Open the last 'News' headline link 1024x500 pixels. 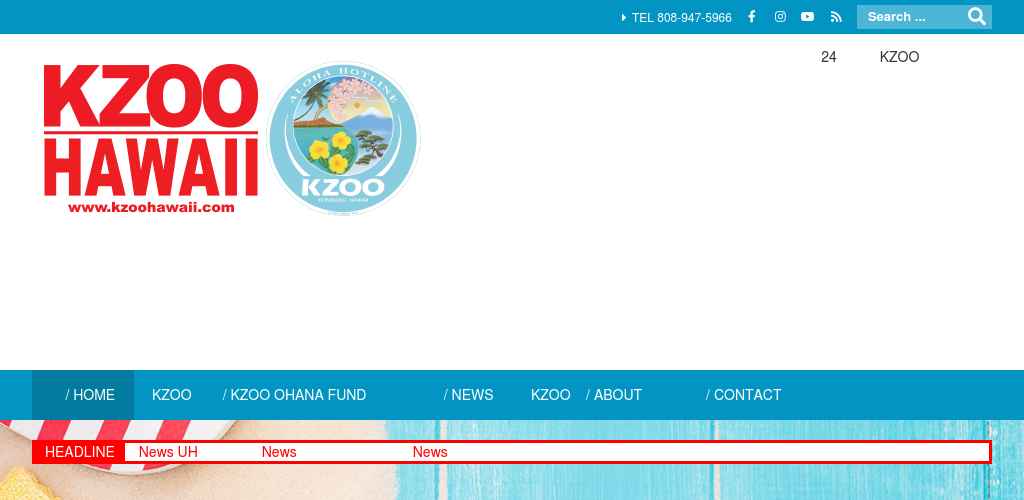pyautogui.click(x=430, y=452)
